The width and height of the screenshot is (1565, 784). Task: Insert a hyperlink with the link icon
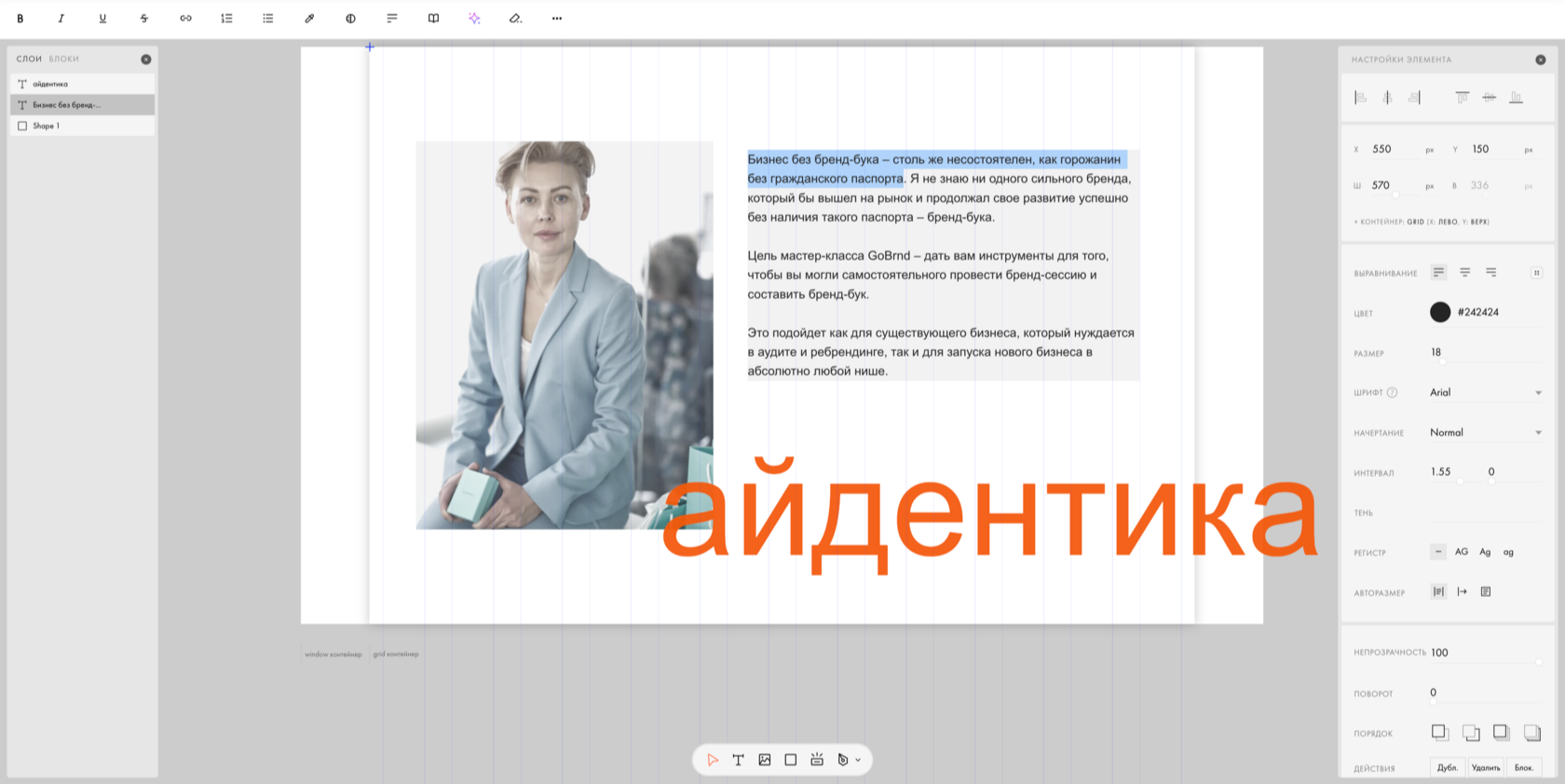coord(185,19)
